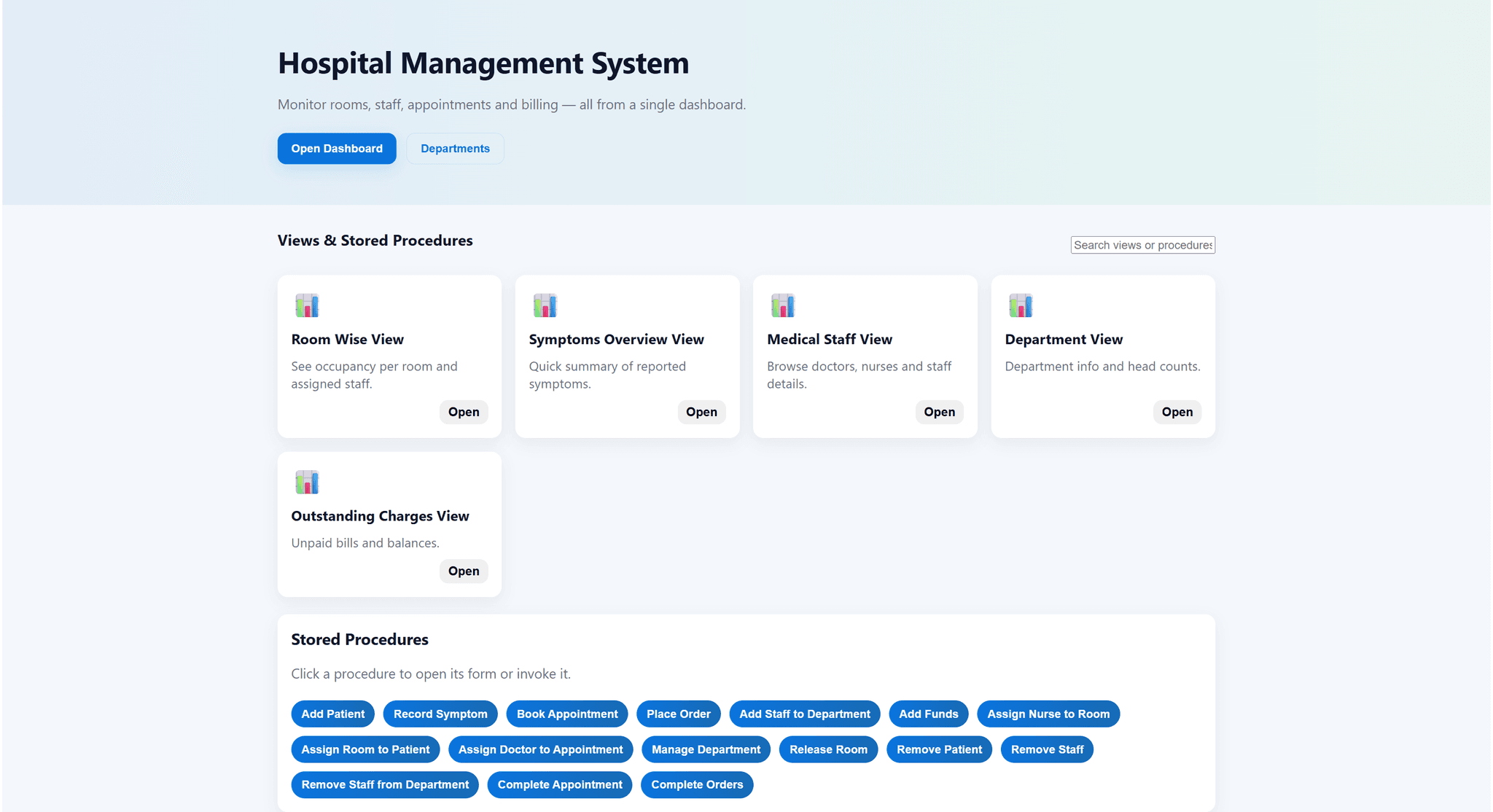Go to the Departments link

coord(455,149)
